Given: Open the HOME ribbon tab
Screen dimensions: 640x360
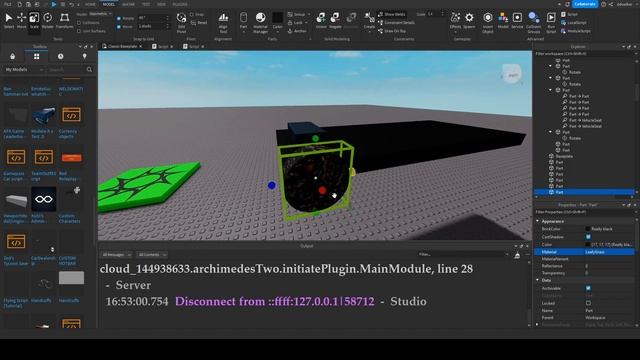Looking at the screenshot, I should pos(90,4).
